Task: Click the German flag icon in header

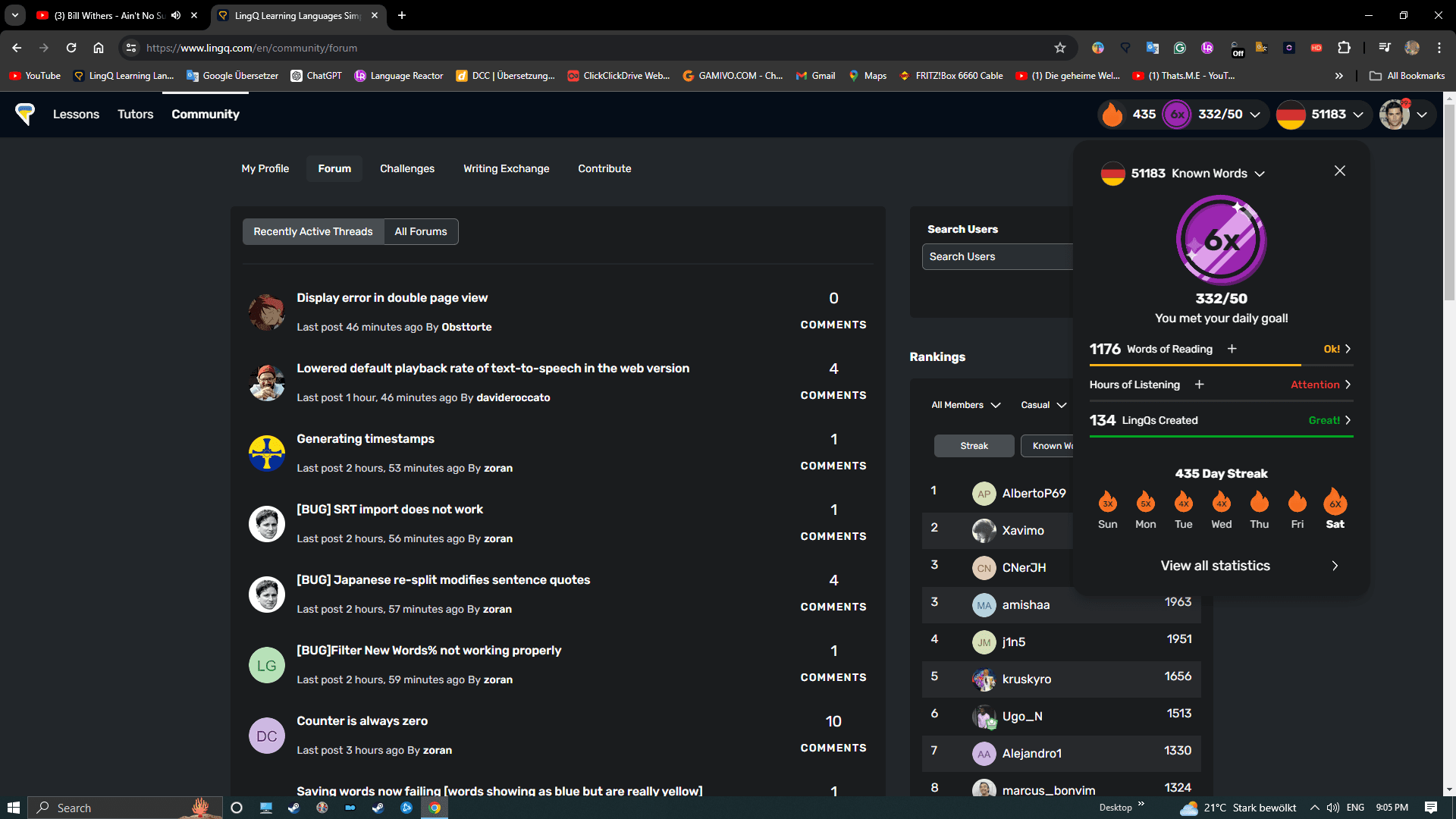Action: pyautogui.click(x=1291, y=114)
